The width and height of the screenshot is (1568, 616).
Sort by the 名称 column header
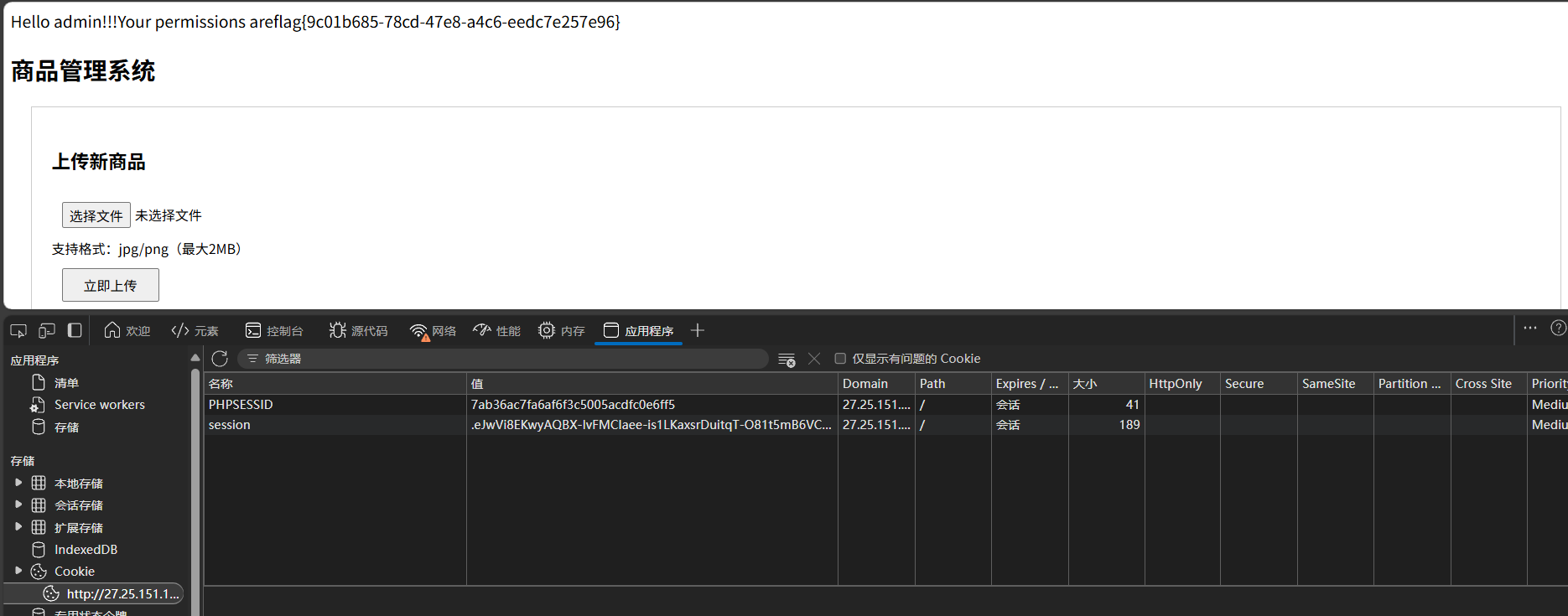click(335, 384)
